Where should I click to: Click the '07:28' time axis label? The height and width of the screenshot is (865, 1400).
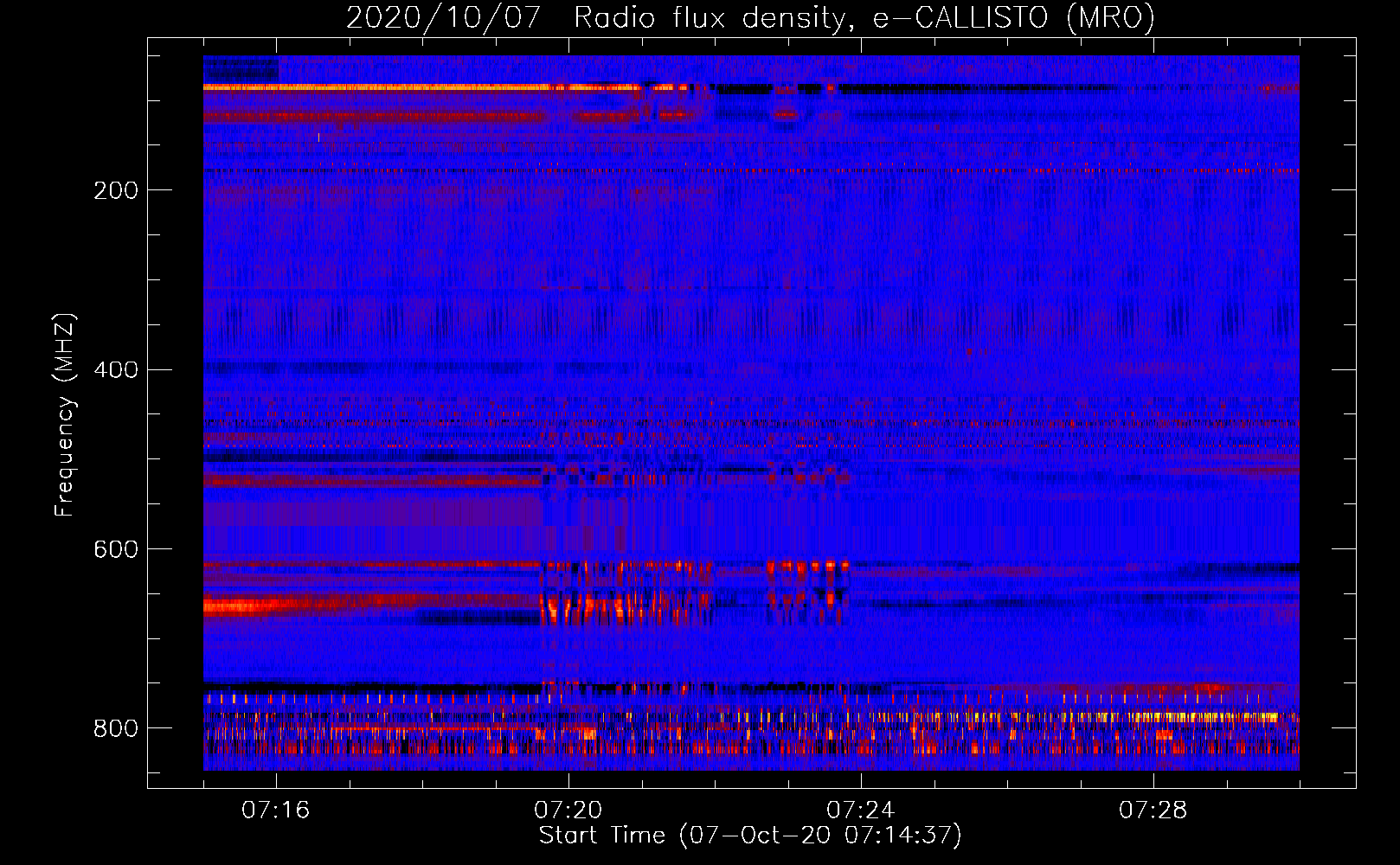tap(1153, 811)
